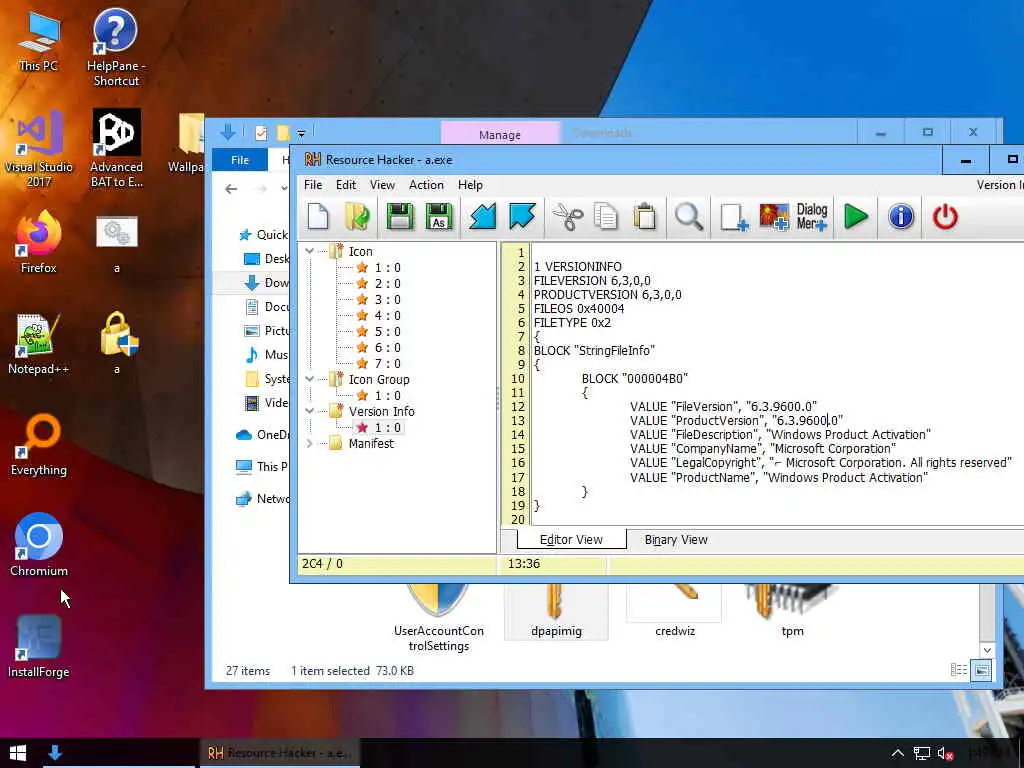Viewport: 1024px width, 768px height.
Task: Click the Back arrow in Explorer window
Action: [231, 189]
